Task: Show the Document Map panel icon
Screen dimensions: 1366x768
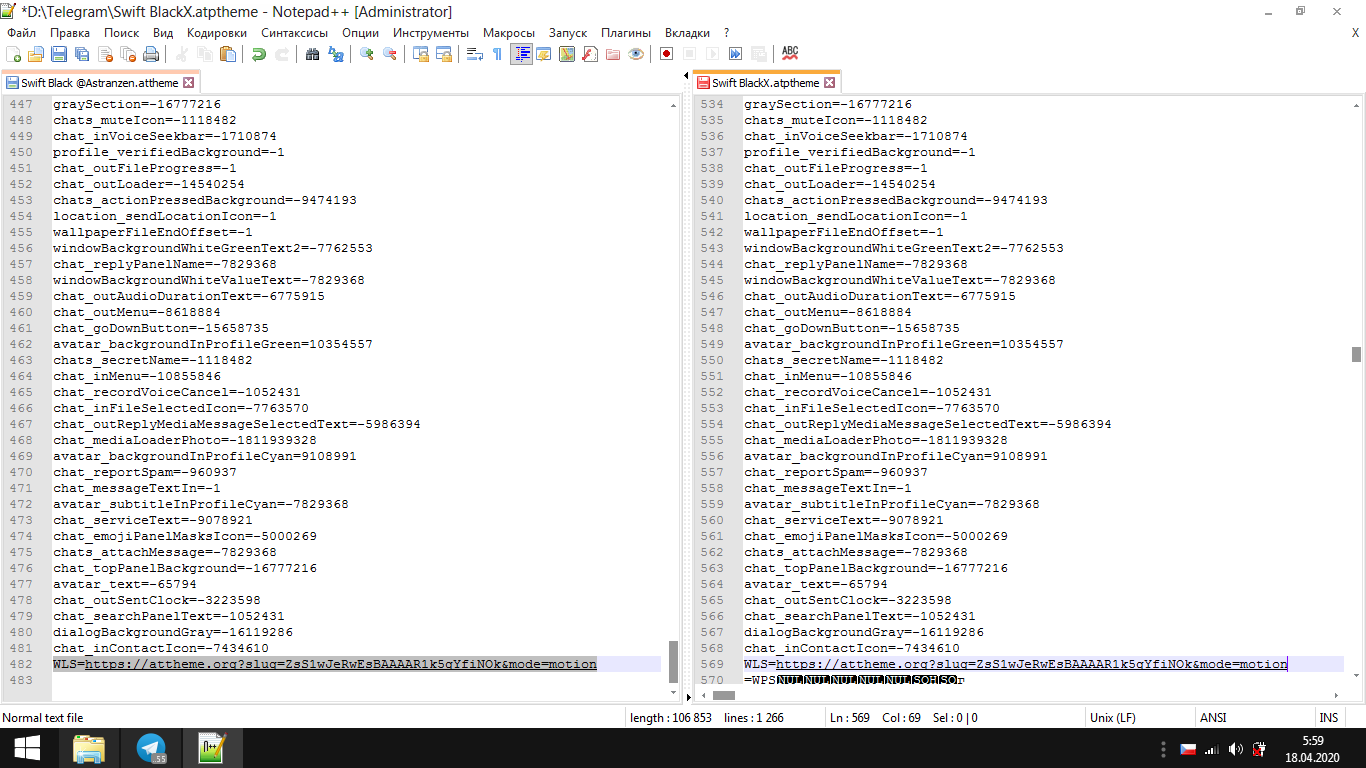Action: [x=567, y=54]
